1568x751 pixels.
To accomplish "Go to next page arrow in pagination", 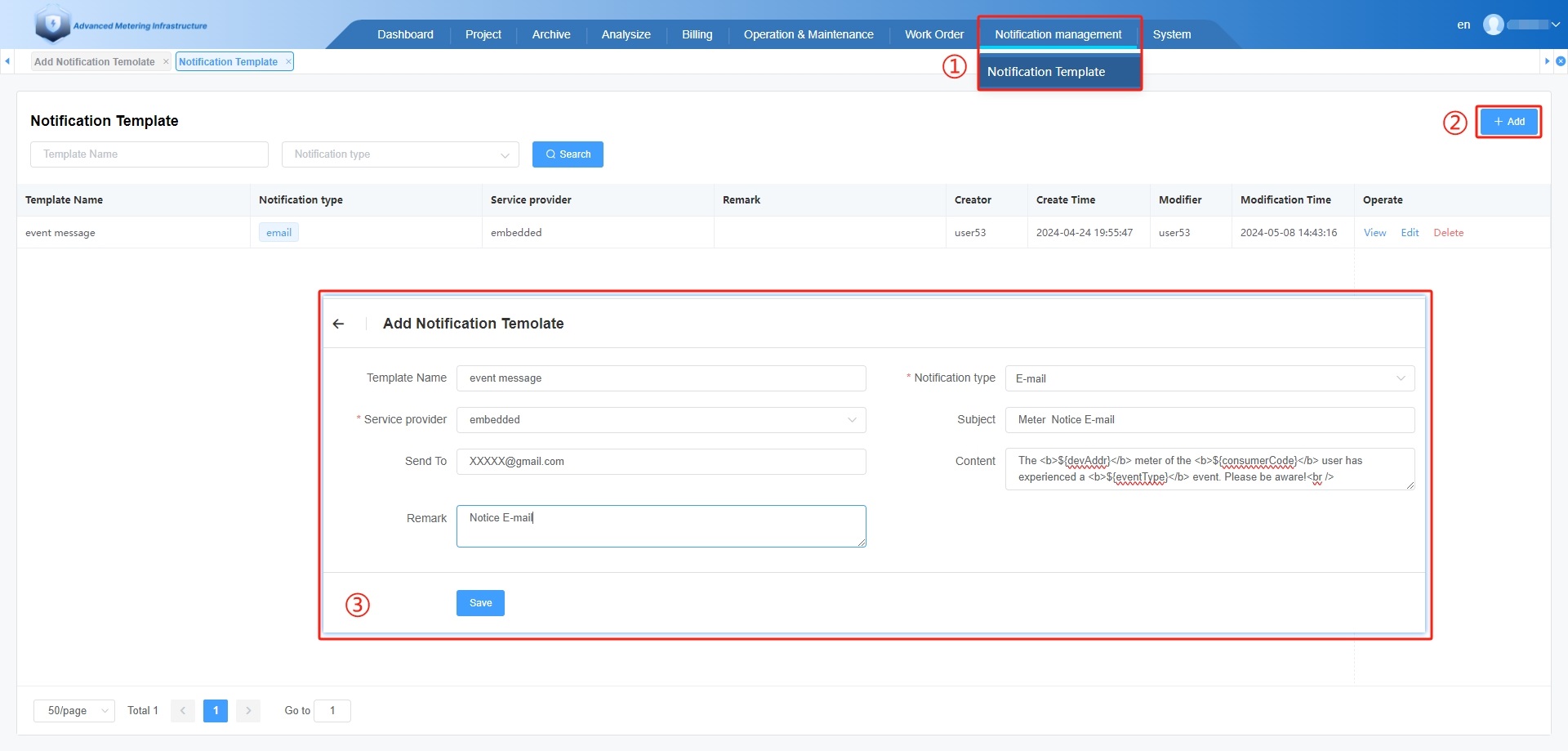I will 248,711.
